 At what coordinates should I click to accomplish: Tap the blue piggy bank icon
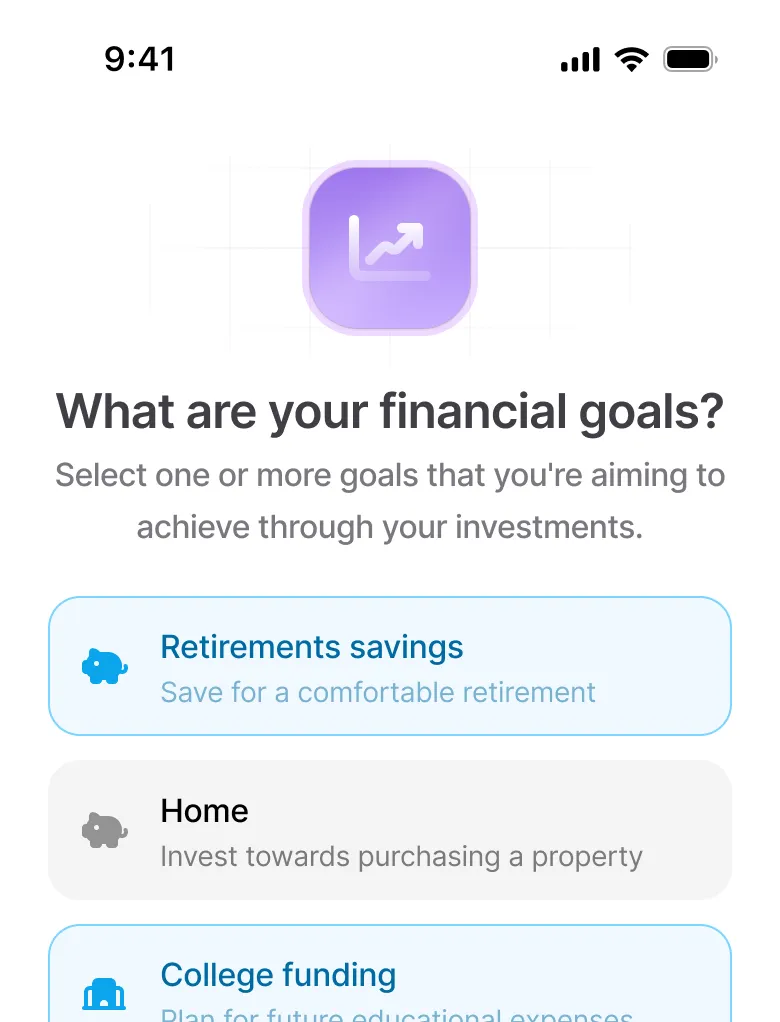(104, 667)
